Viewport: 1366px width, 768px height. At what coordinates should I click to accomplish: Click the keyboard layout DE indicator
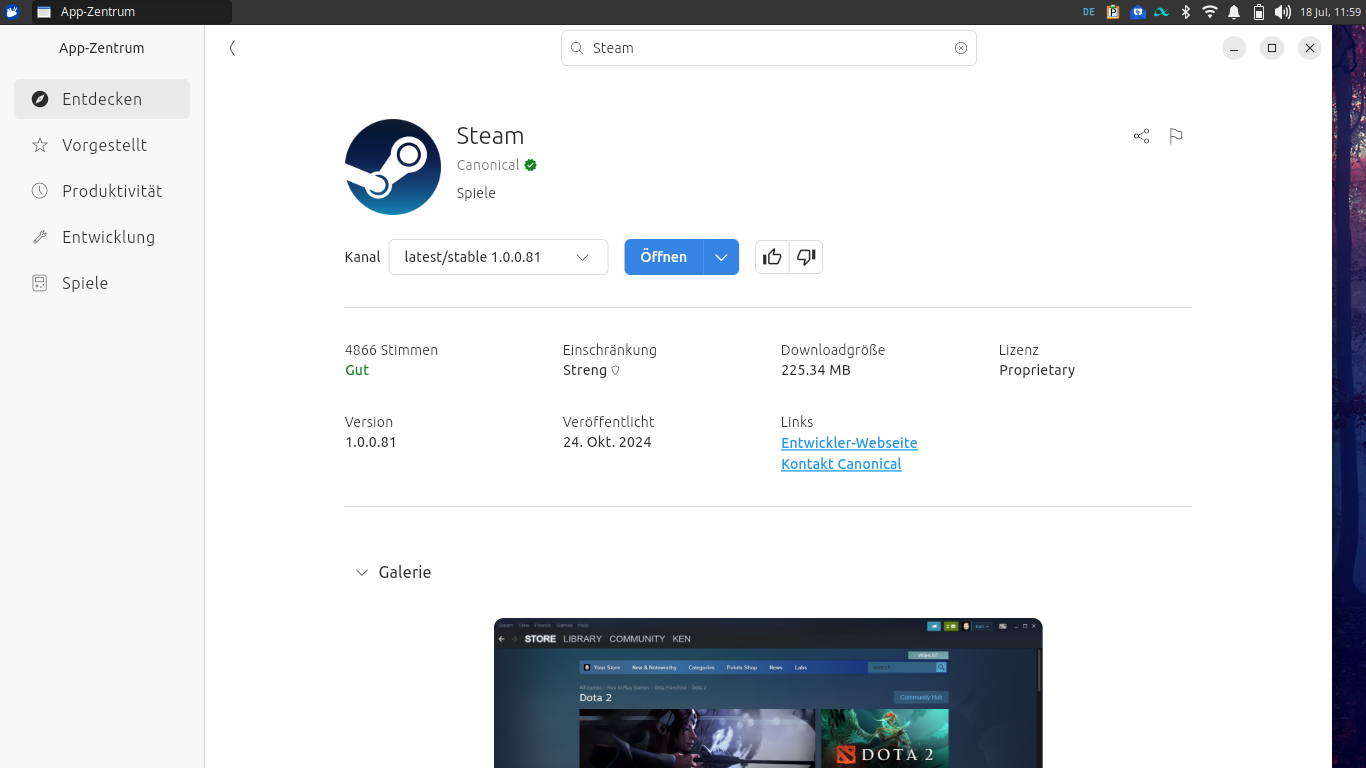(x=1089, y=12)
